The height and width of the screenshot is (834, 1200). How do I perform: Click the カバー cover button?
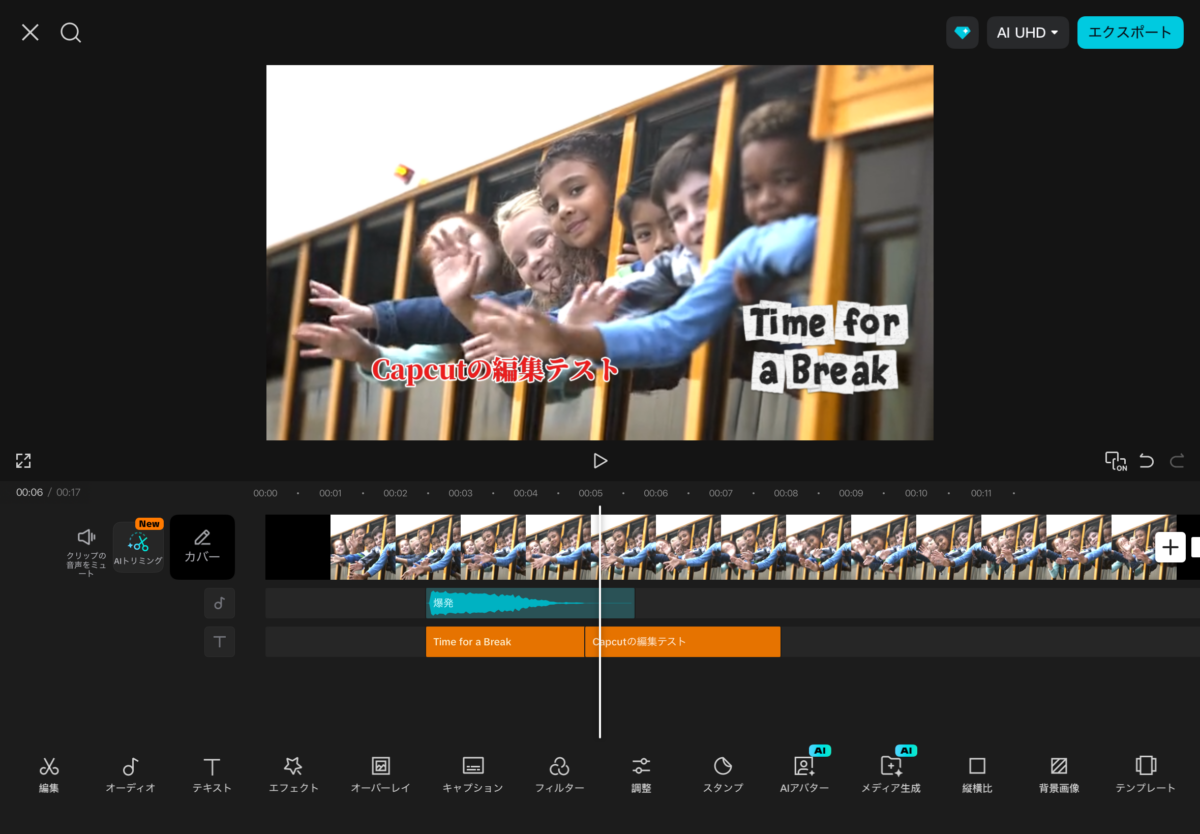(202, 547)
